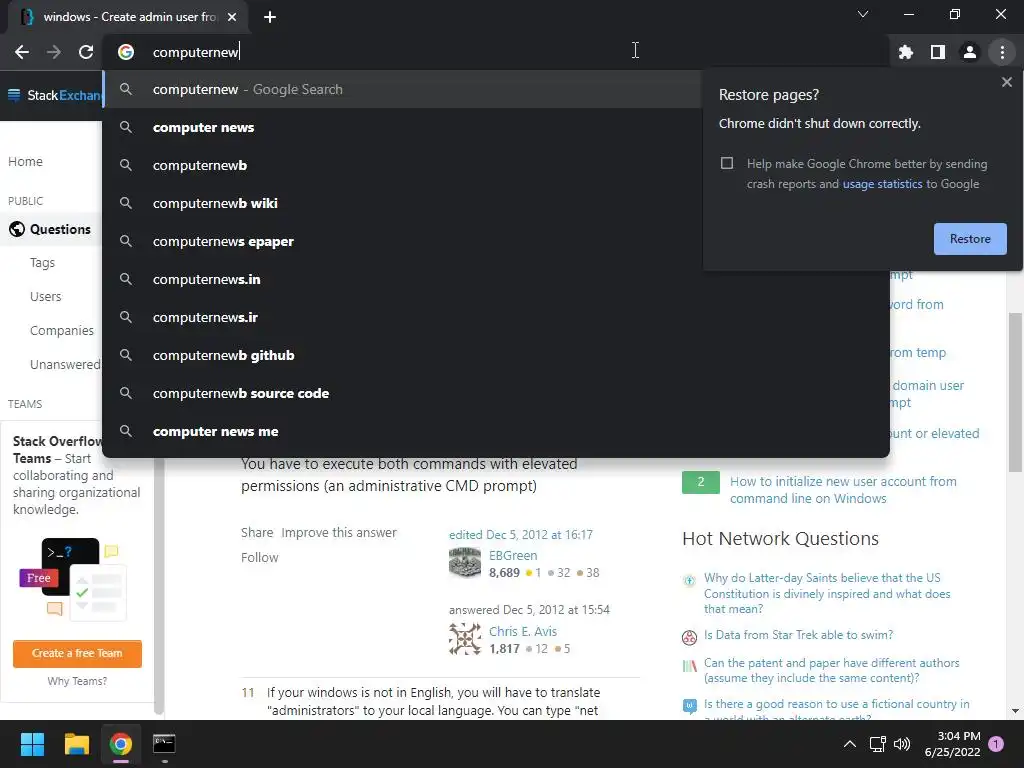The width and height of the screenshot is (1024, 768).
Task: Toggle the browser side panel icon
Action: pyautogui.click(x=938, y=52)
